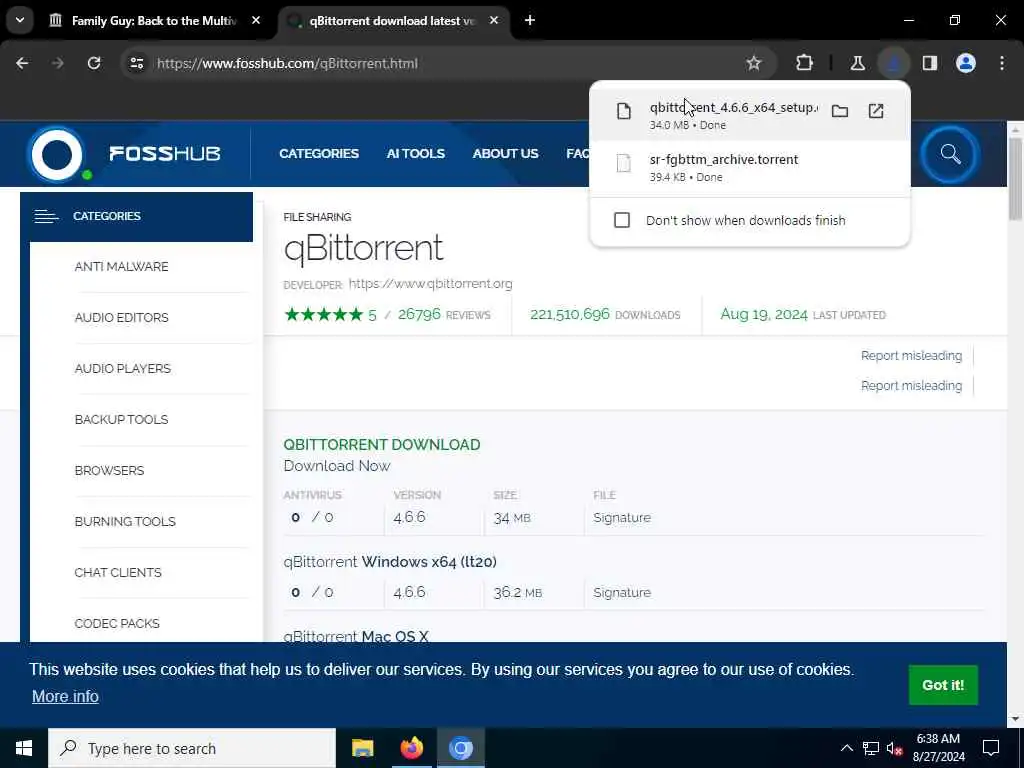Viewport: 1024px width, 768px height.
Task: Download qBittorrent Windows x64 (lt20)
Action: (390, 562)
